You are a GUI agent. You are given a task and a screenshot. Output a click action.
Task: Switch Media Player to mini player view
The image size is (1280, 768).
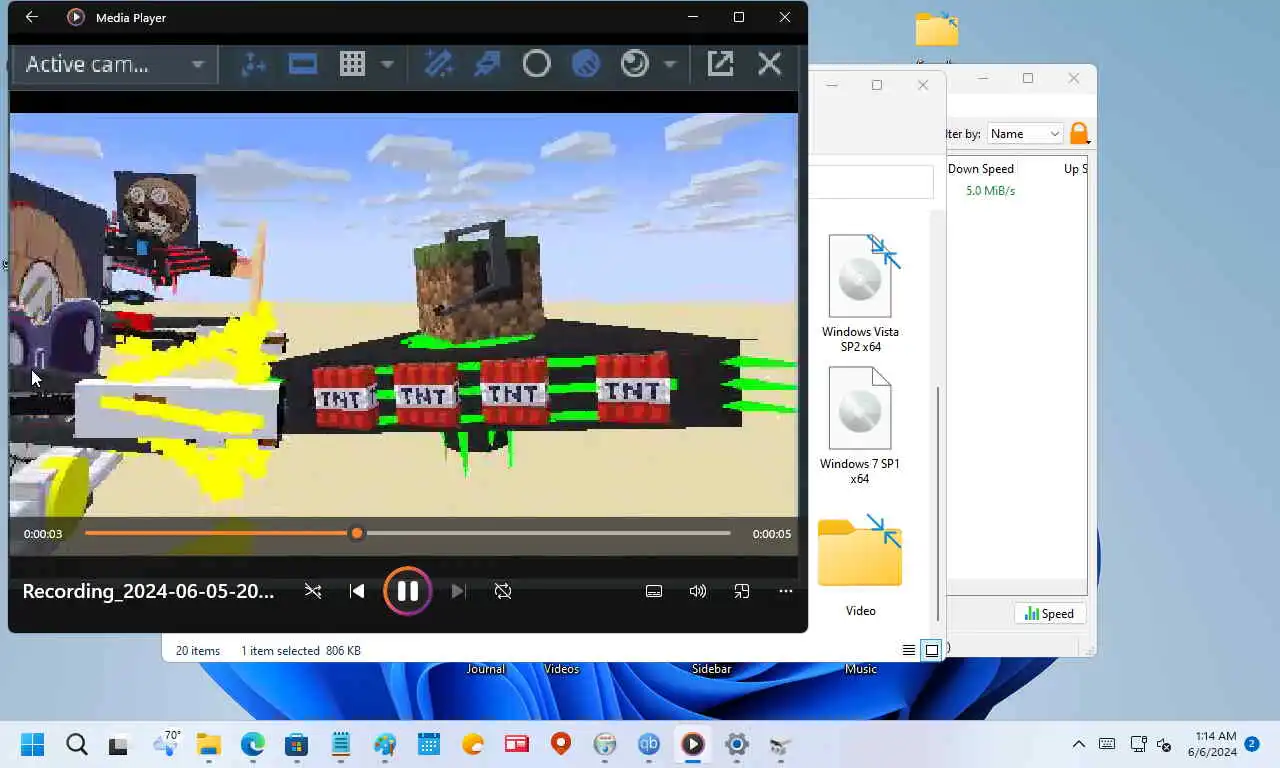742,591
